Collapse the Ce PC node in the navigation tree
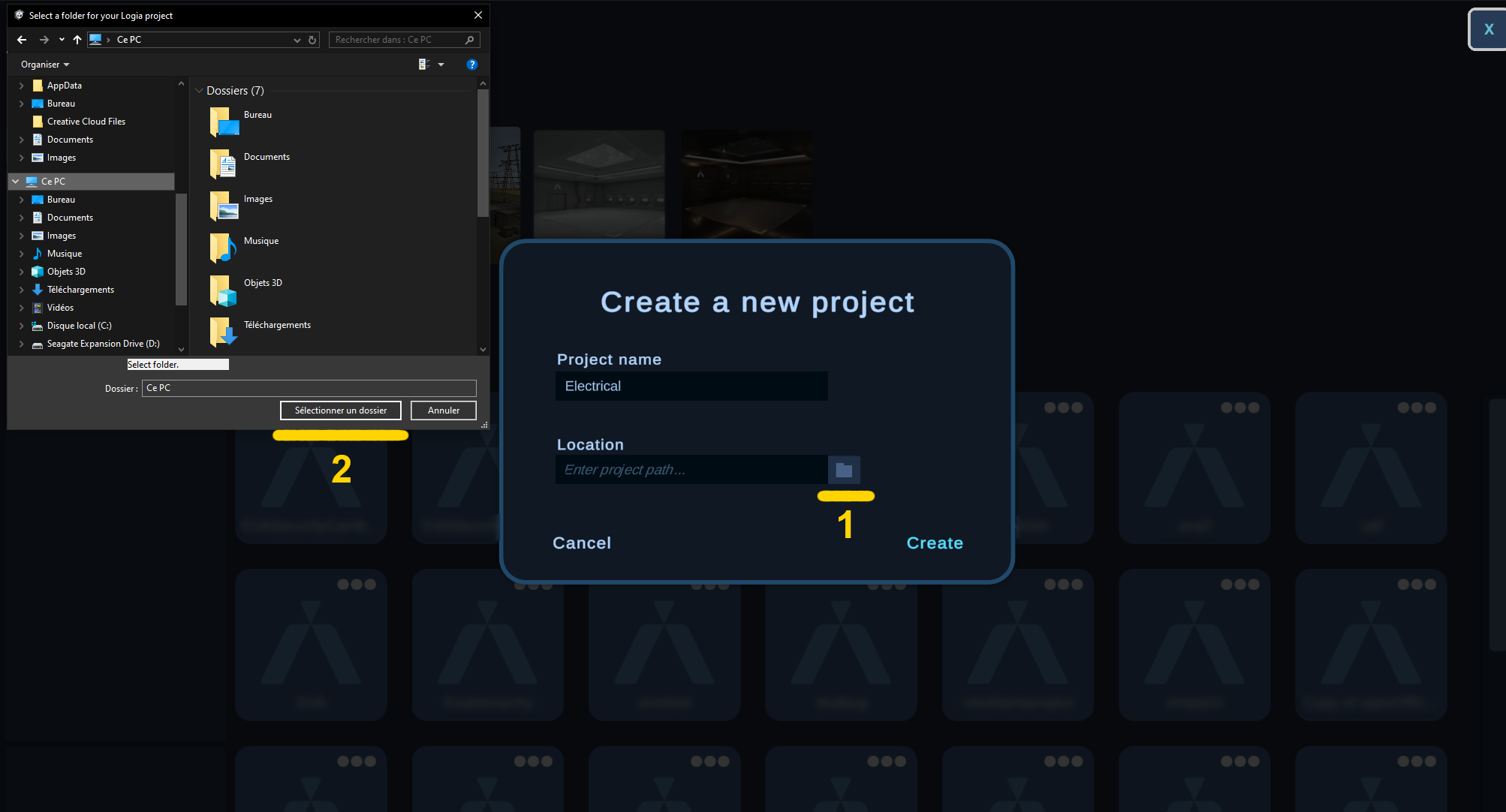 [x=16, y=181]
